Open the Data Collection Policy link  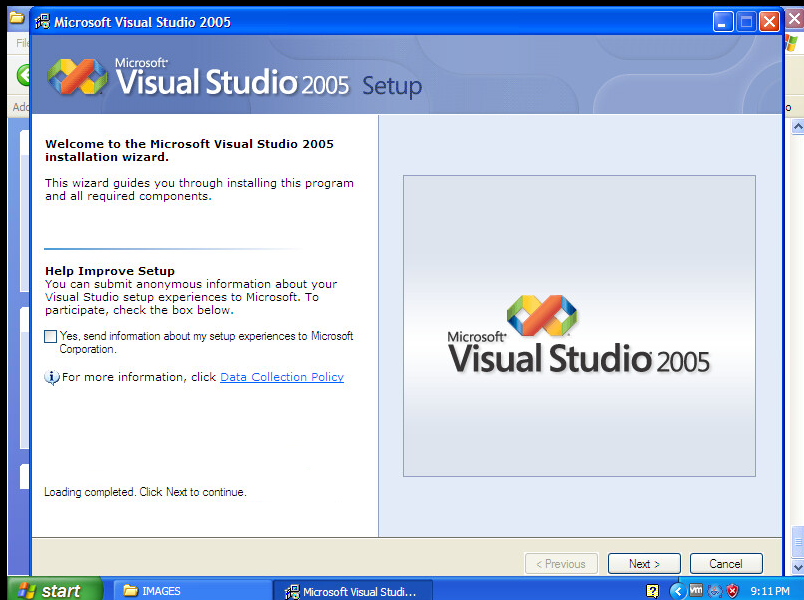[x=282, y=377]
